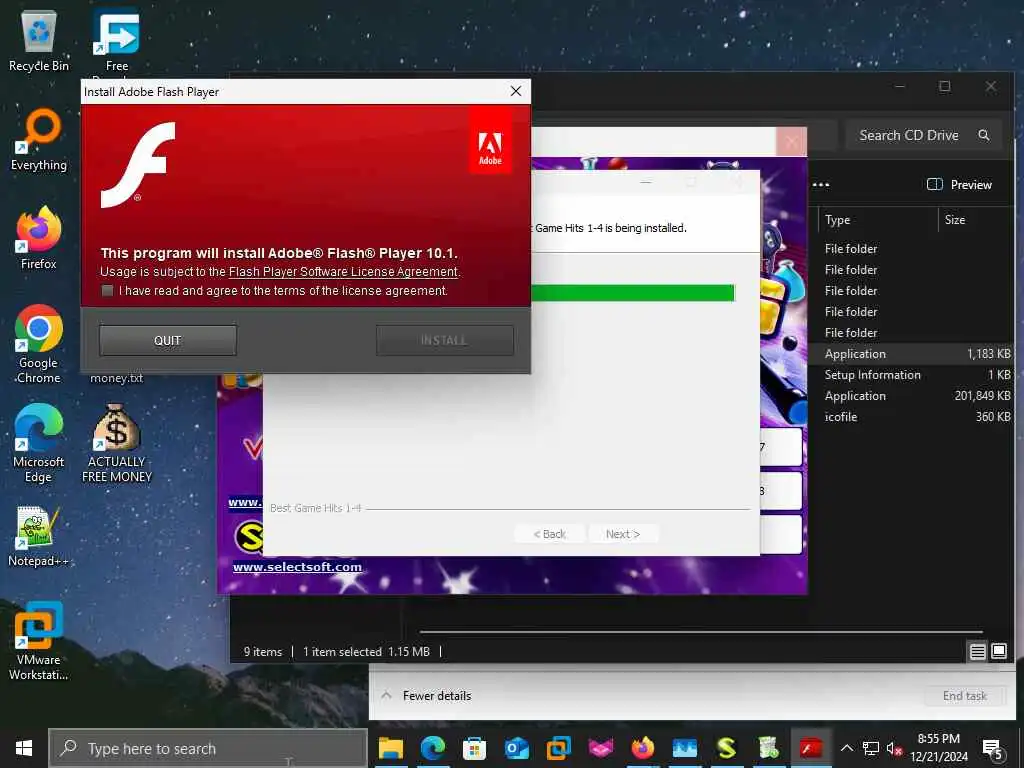The image size is (1024, 768).
Task: Open the Action Center notifications icon
Action: [x=992, y=750]
